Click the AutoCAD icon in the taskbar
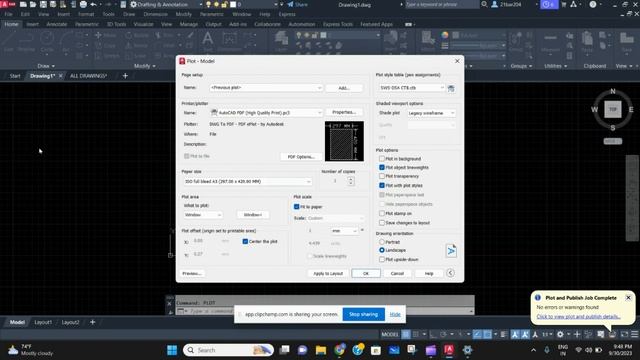Viewport: 640px width, 360px height. click(449, 350)
